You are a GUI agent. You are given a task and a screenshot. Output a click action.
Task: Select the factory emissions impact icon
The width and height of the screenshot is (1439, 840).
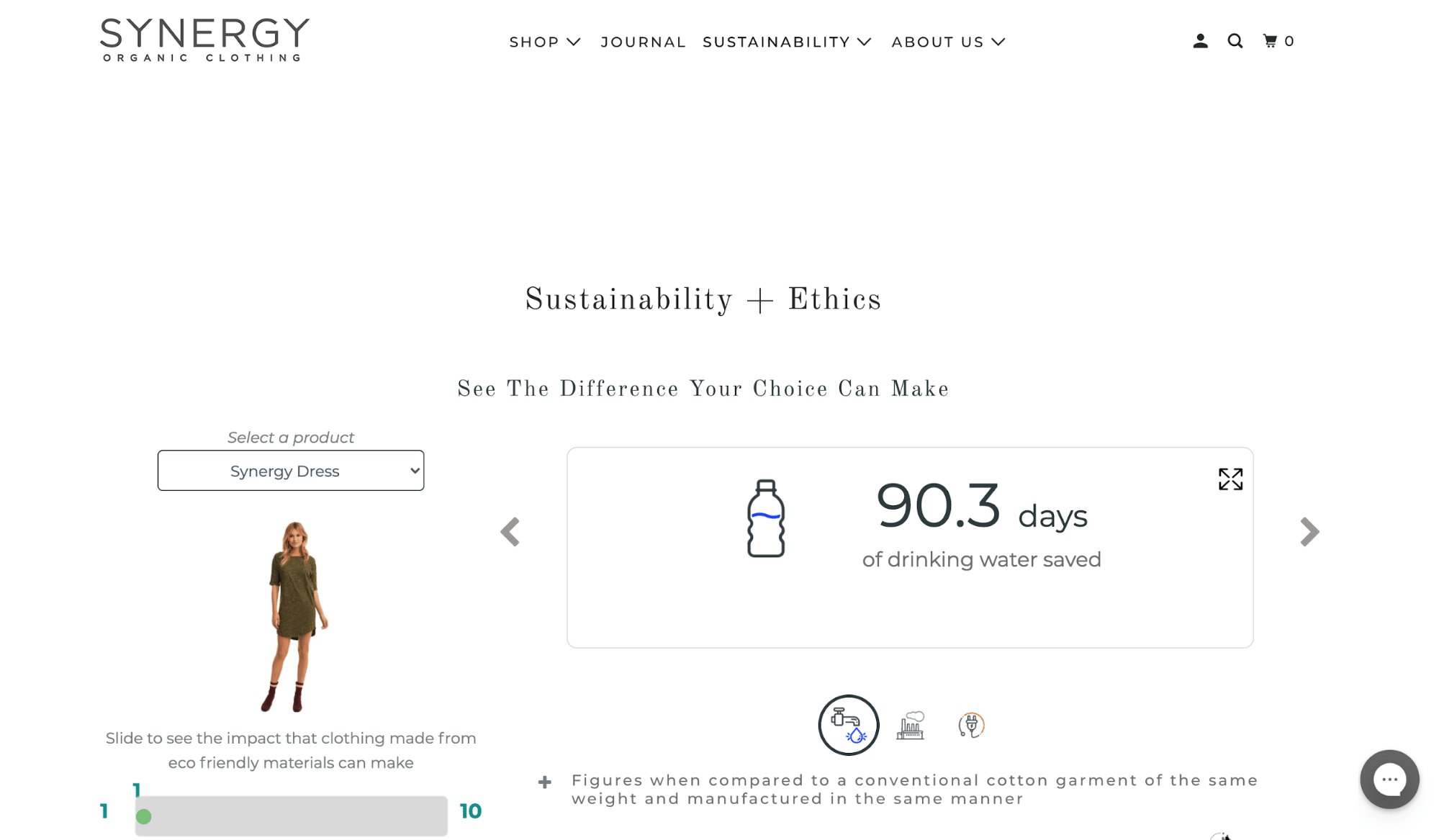(x=911, y=725)
